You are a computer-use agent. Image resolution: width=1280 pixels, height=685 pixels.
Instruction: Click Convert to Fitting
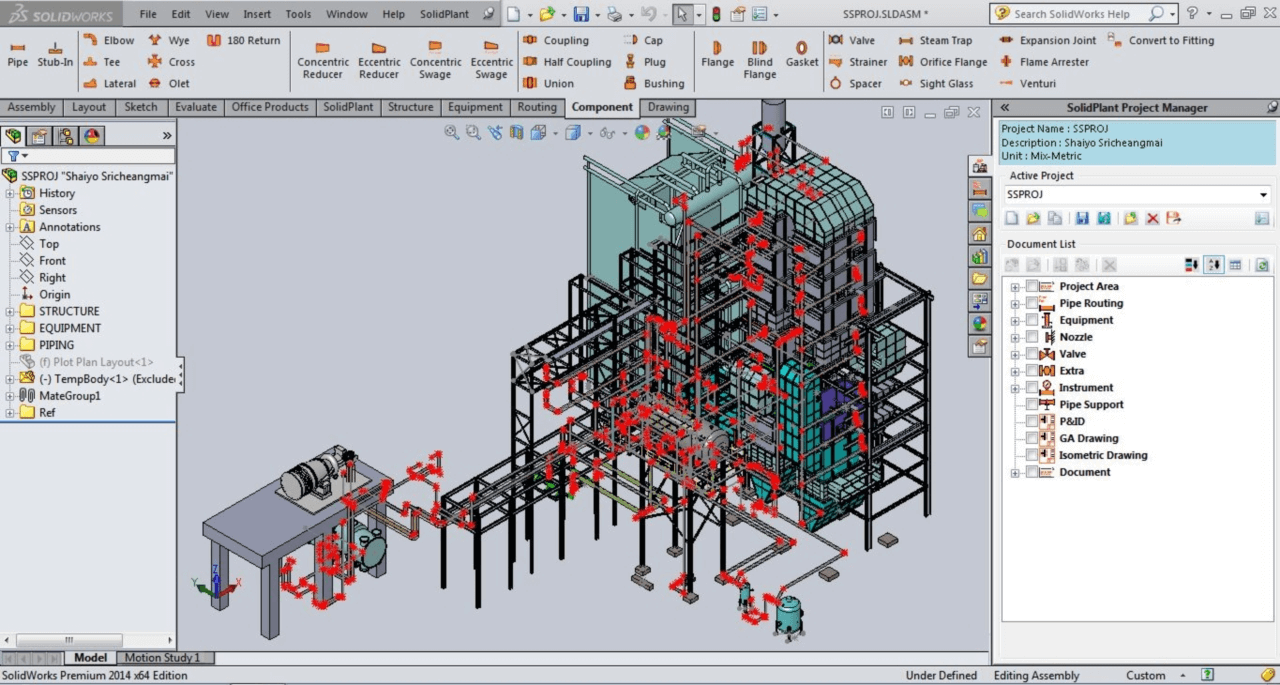tap(1161, 40)
